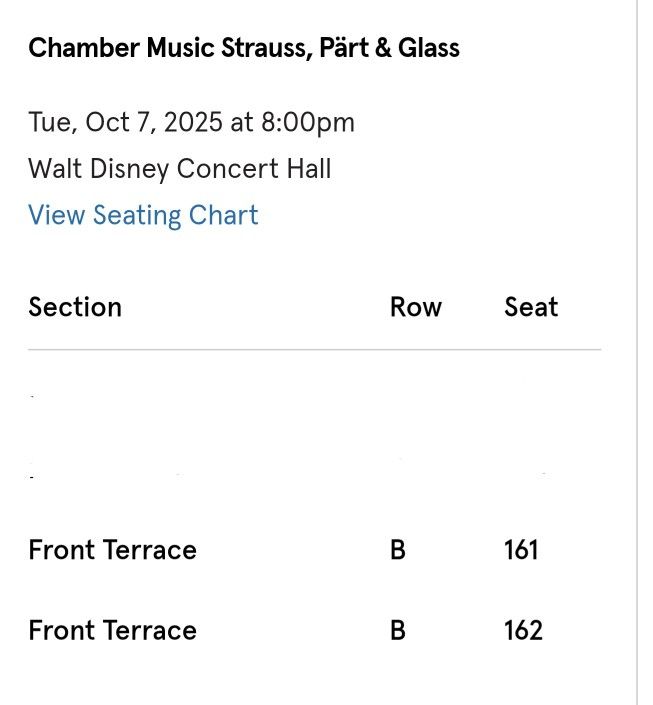Click the Seat column header
The height and width of the screenshot is (705, 653).
[x=531, y=307]
